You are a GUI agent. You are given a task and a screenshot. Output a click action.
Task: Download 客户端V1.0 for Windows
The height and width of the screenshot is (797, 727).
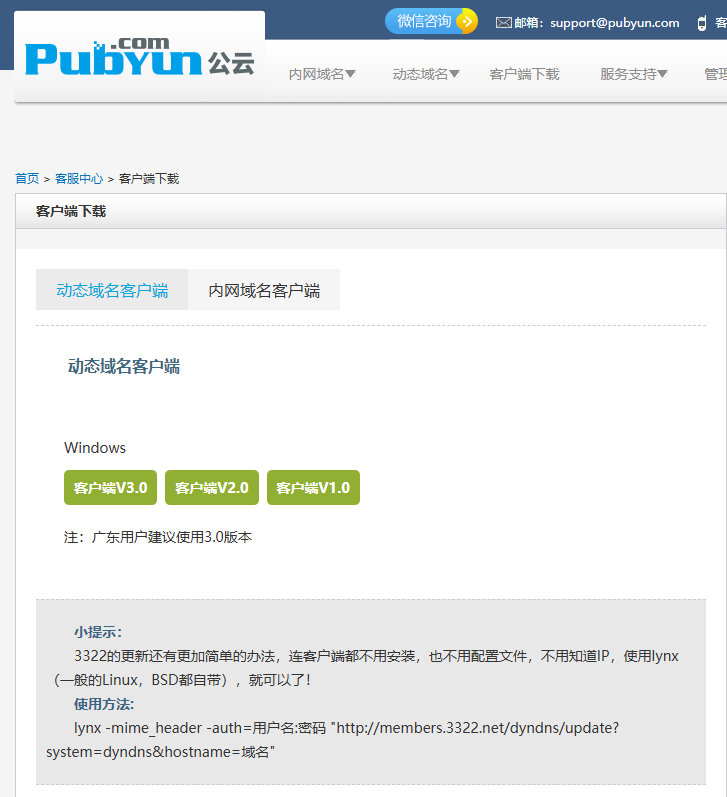(313, 487)
